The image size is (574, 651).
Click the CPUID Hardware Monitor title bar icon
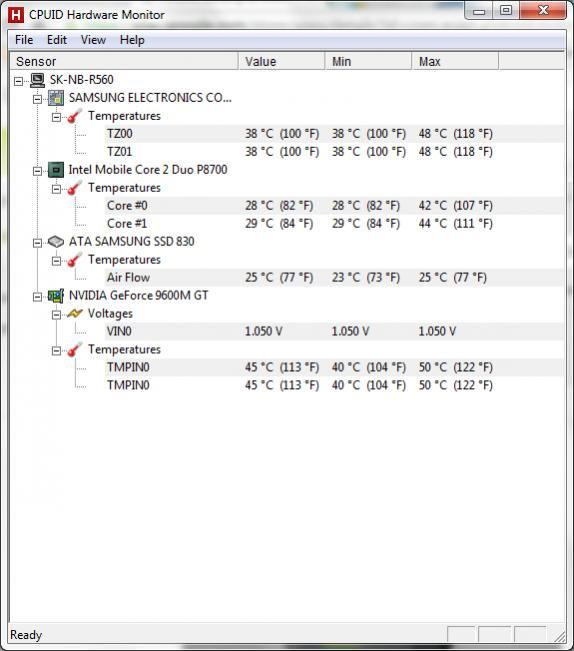16,15
